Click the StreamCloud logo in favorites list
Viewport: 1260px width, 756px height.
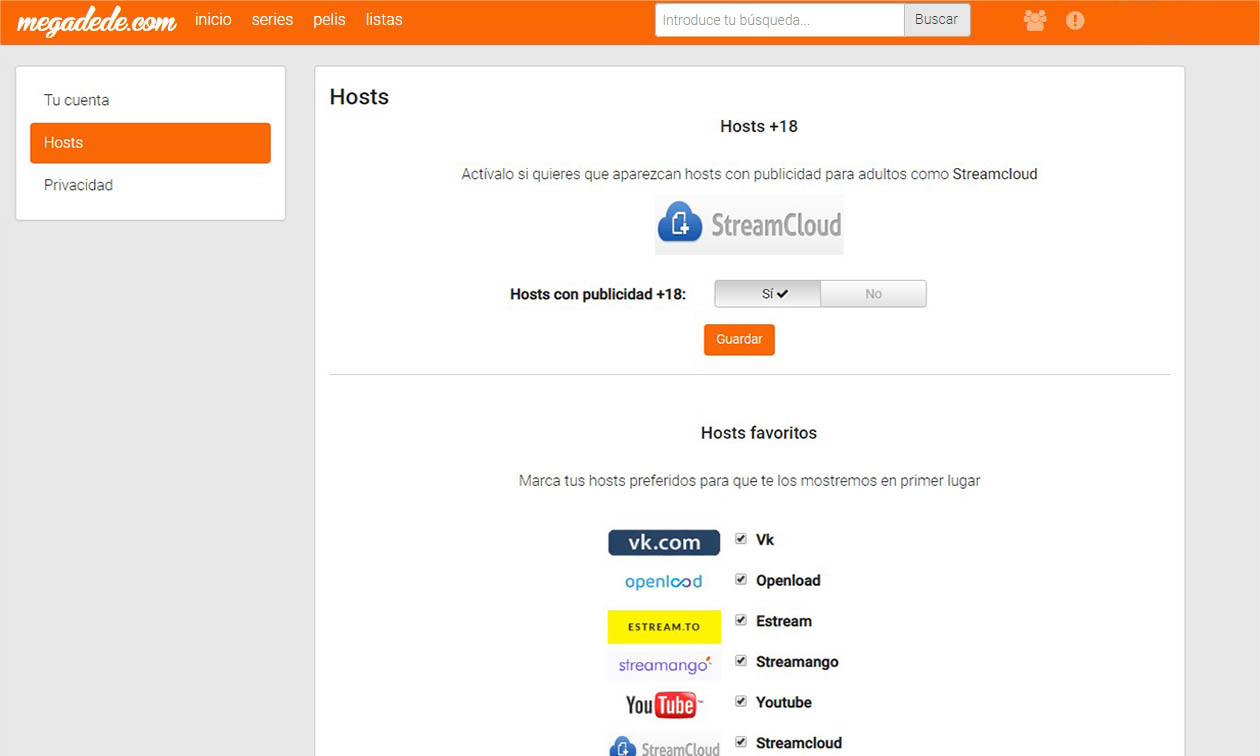coord(664,747)
